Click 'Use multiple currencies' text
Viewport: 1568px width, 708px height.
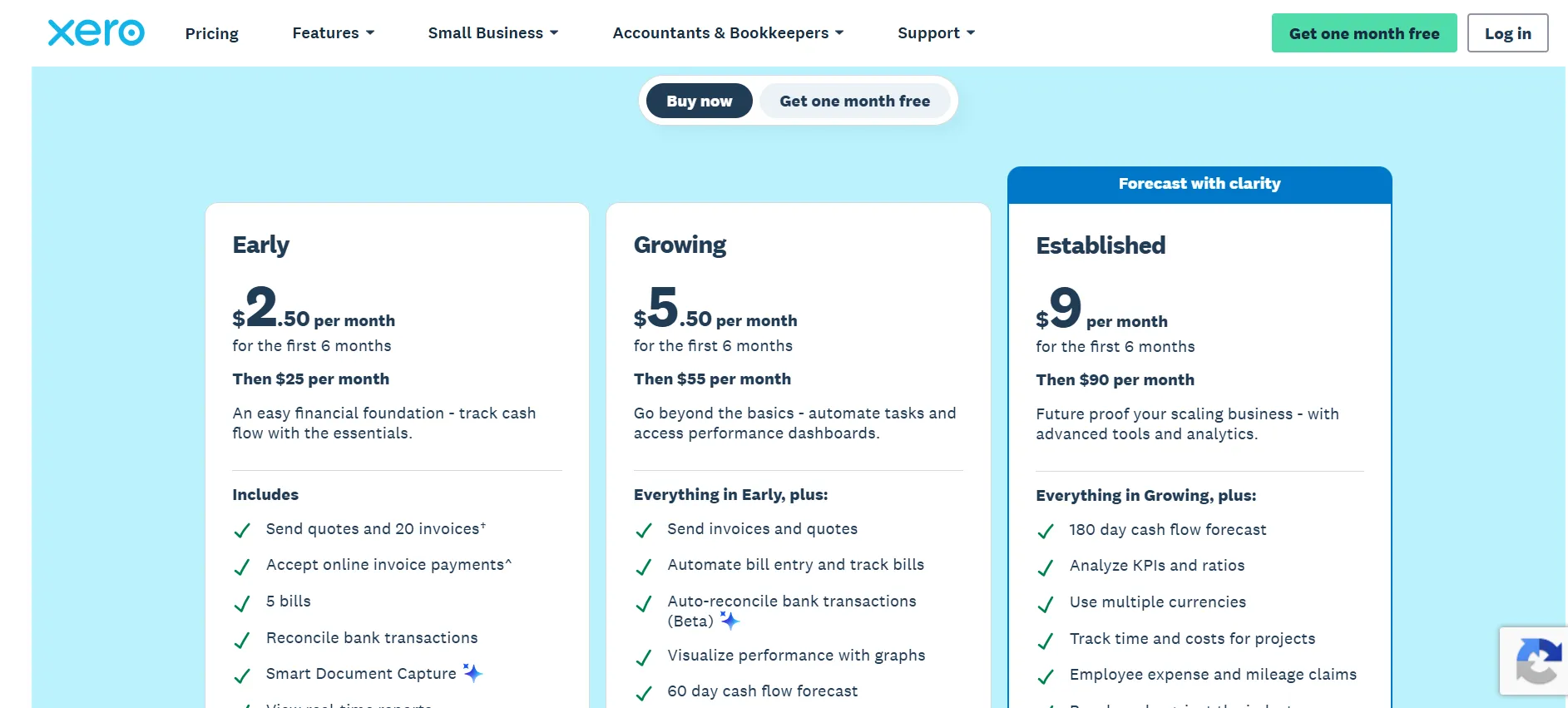(x=1158, y=602)
